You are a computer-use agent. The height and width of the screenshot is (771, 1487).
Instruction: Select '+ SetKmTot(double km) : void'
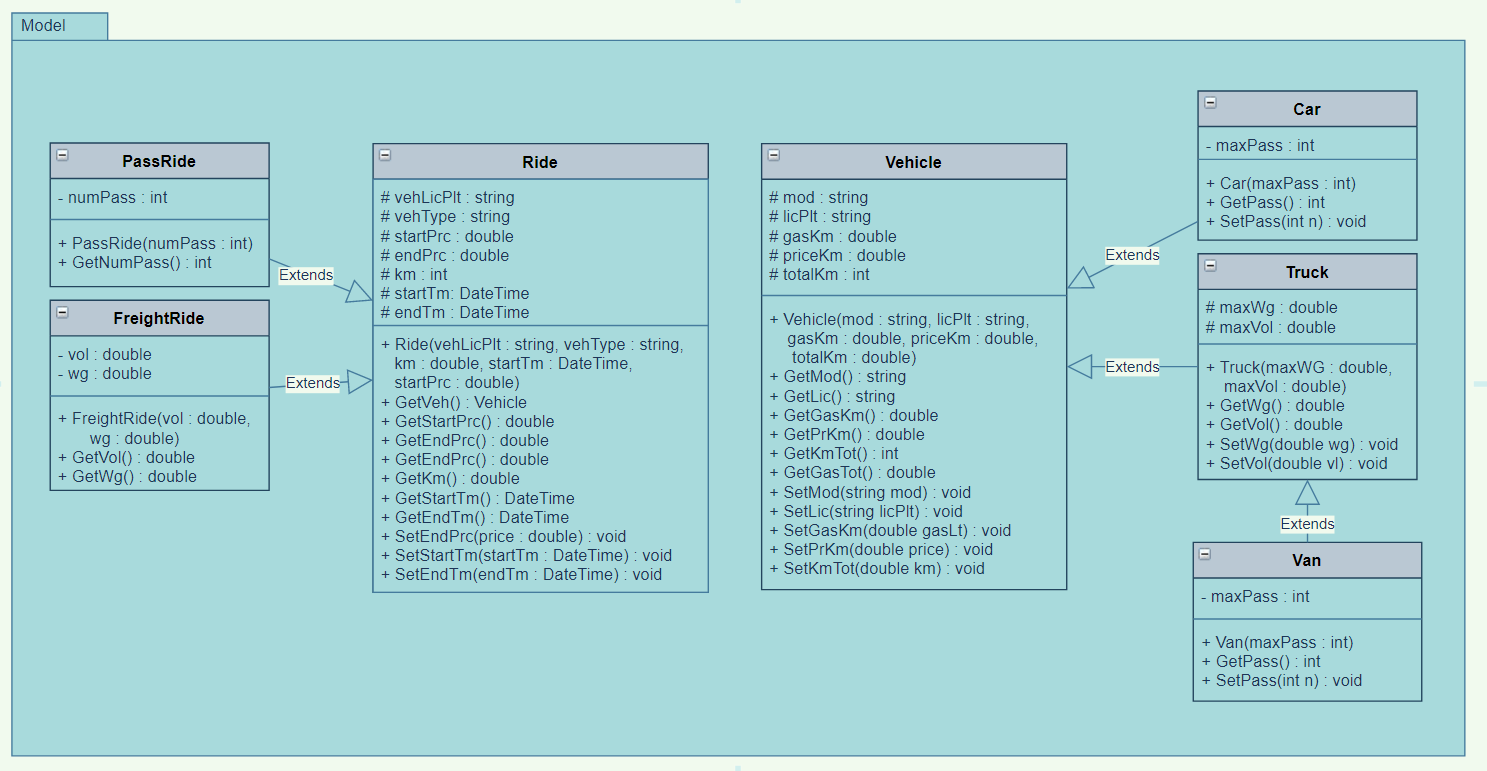[877, 568]
